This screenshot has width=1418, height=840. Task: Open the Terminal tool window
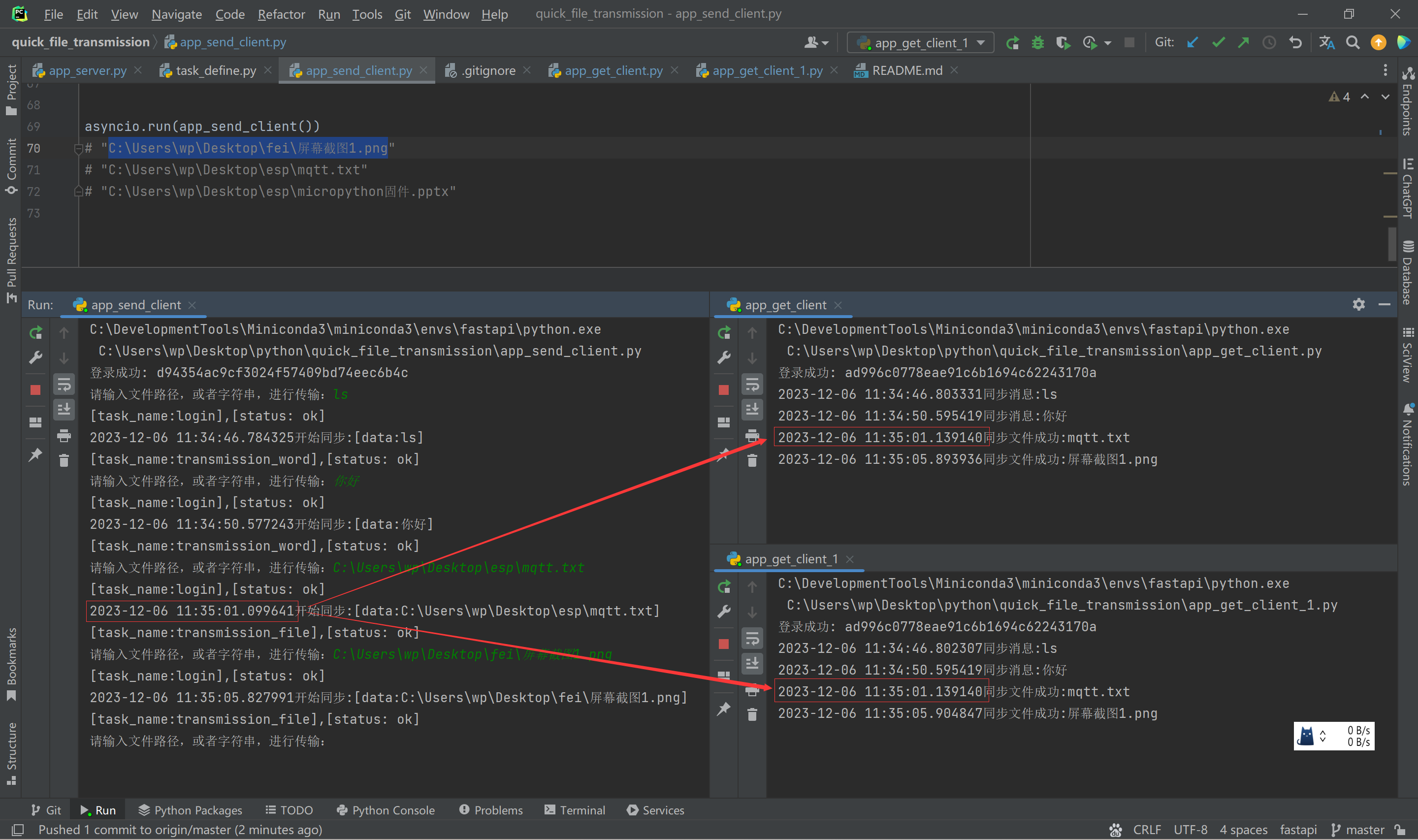tap(575, 810)
